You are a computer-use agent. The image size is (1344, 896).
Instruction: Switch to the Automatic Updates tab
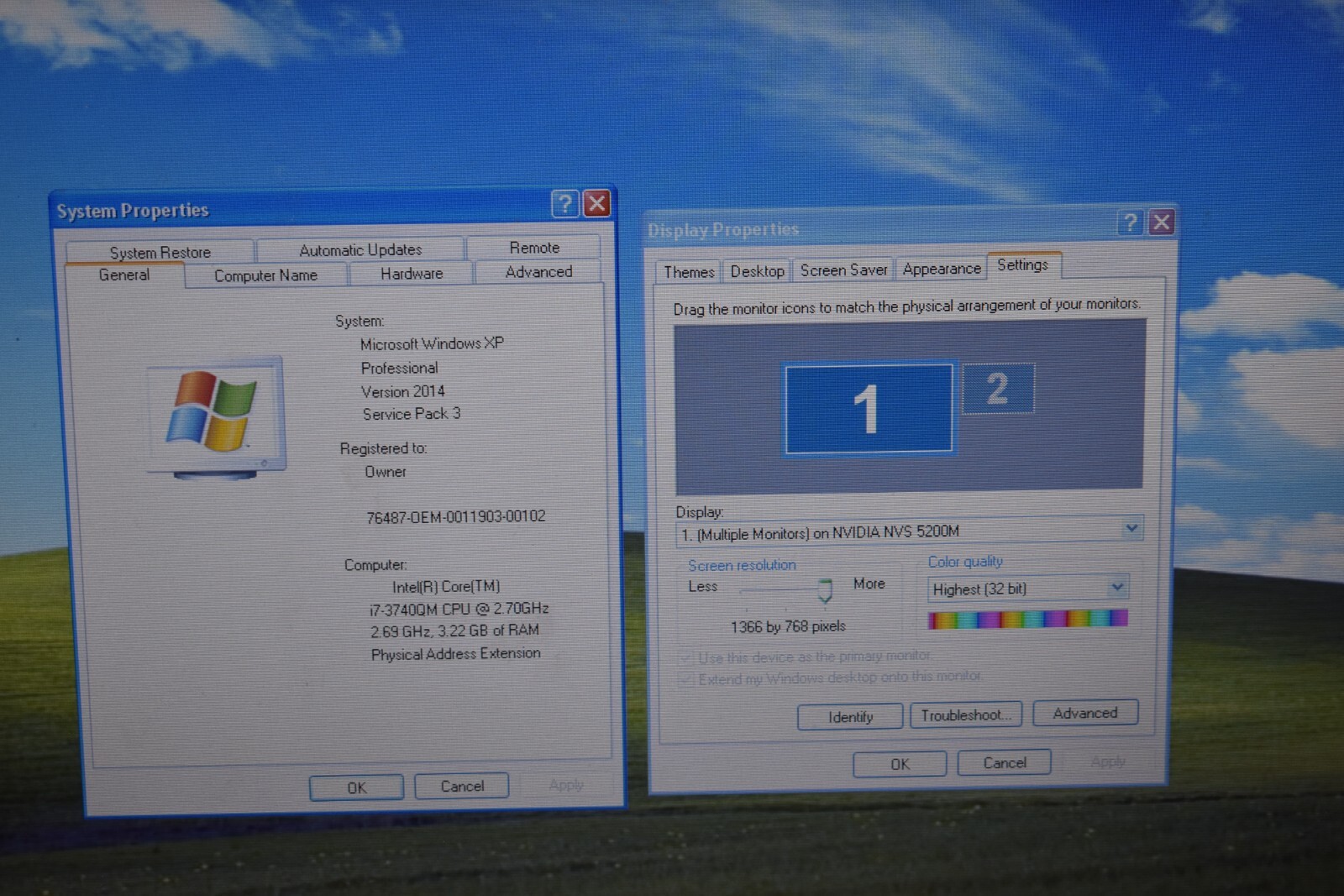pos(360,249)
